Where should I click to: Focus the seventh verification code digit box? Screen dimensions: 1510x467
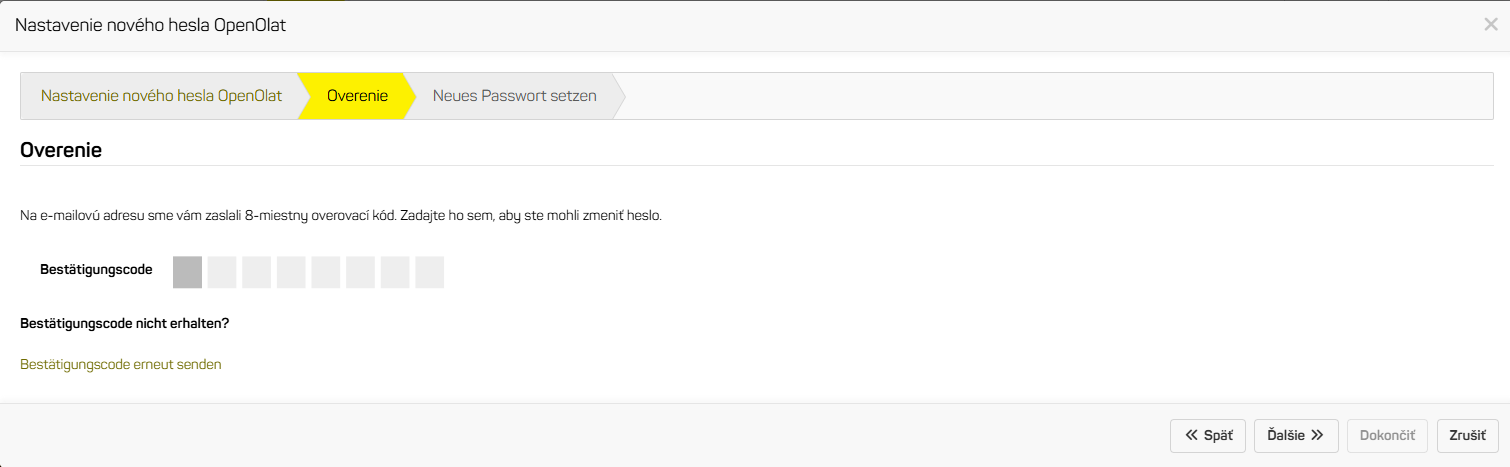coord(395,272)
